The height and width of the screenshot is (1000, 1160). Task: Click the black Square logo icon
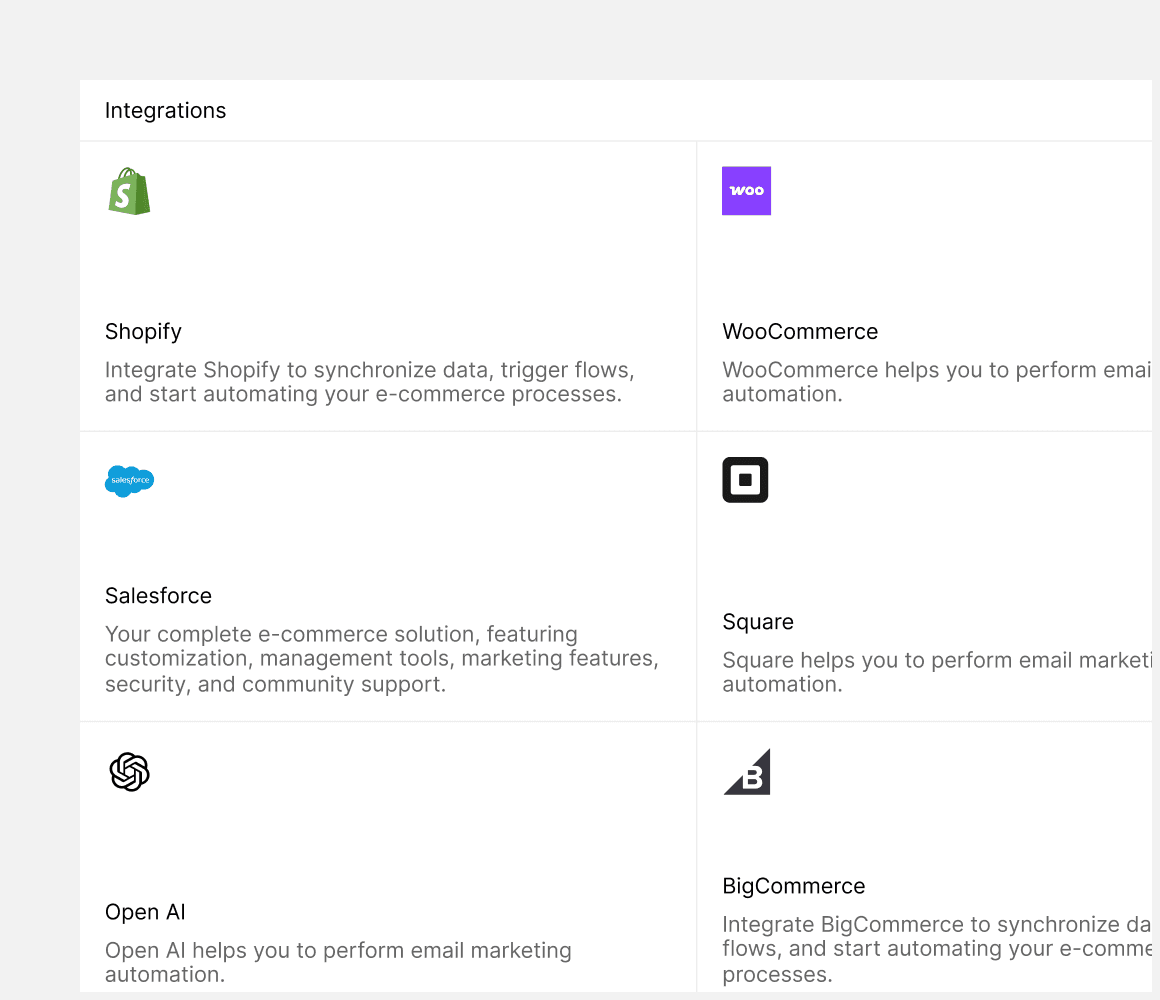coord(745,480)
